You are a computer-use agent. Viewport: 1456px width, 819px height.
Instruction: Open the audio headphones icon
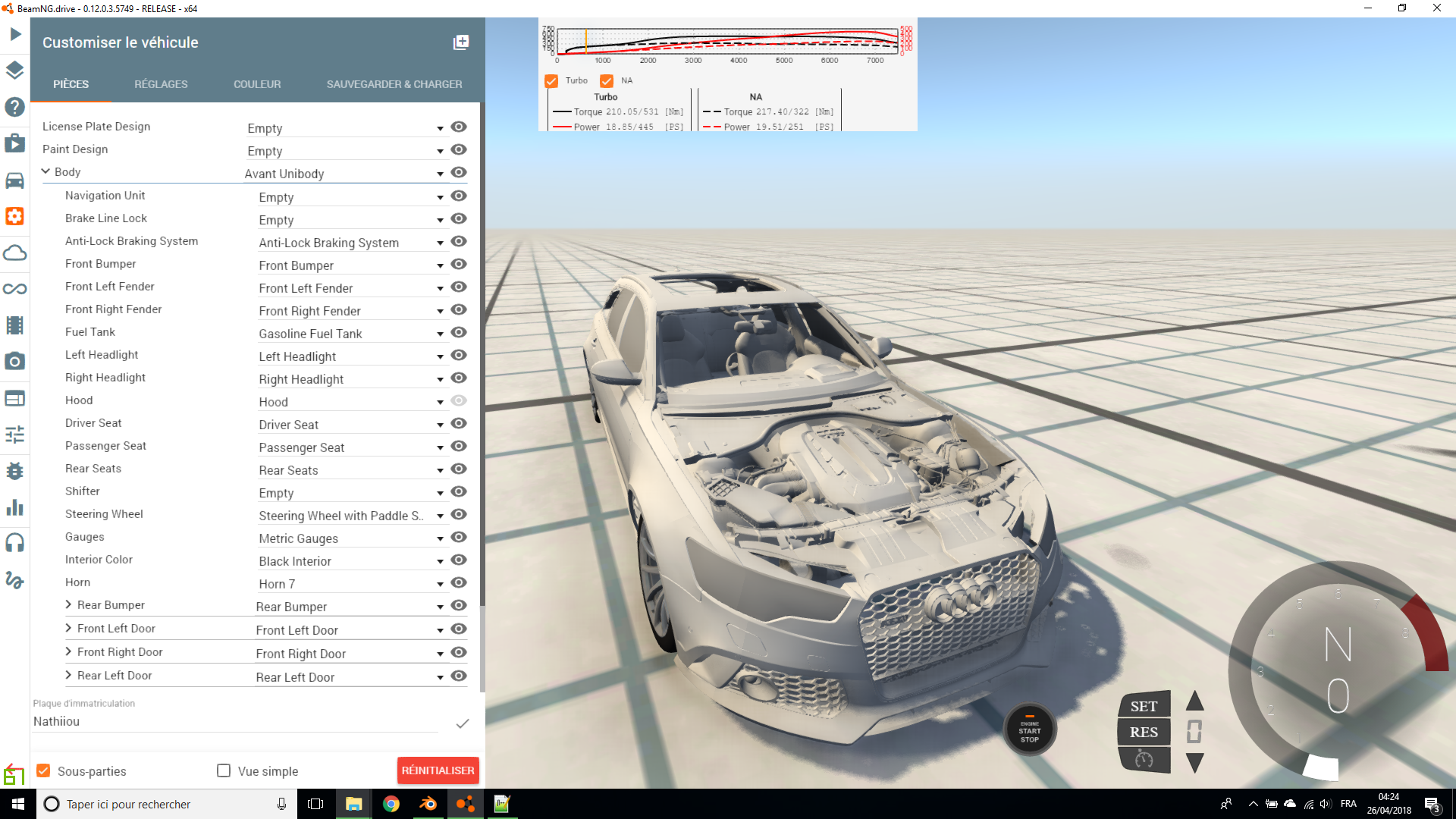click(x=15, y=543)
